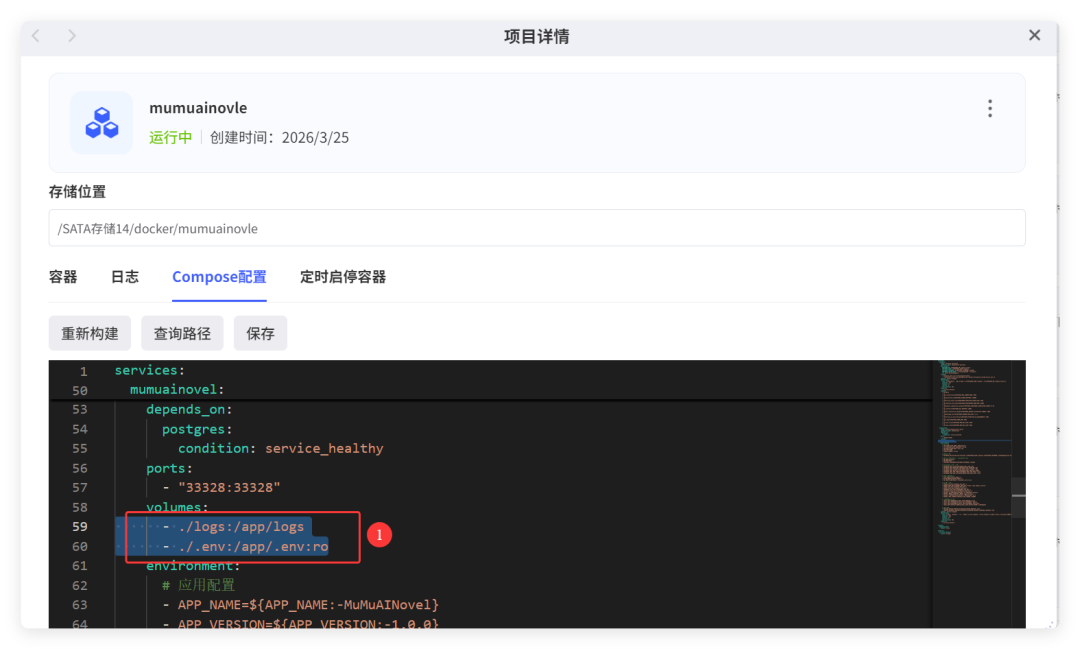Click the mumuainovle project cube icon
The width and height of the screenshot is (1080, 649).
[101, 123]
